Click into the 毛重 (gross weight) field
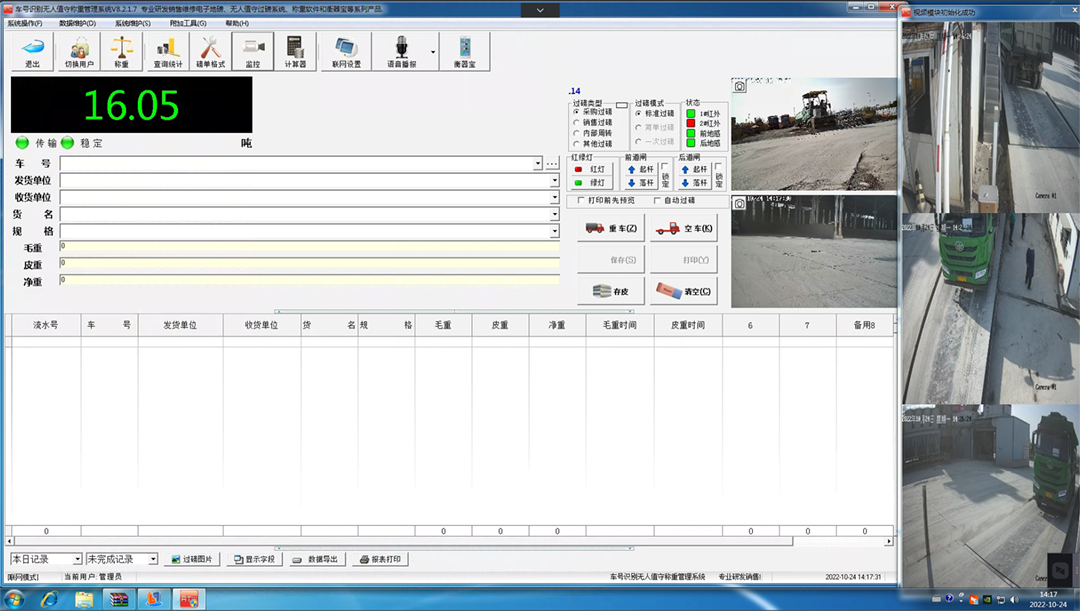Viewport: 1080px width, 611px height. coord(309,246)
